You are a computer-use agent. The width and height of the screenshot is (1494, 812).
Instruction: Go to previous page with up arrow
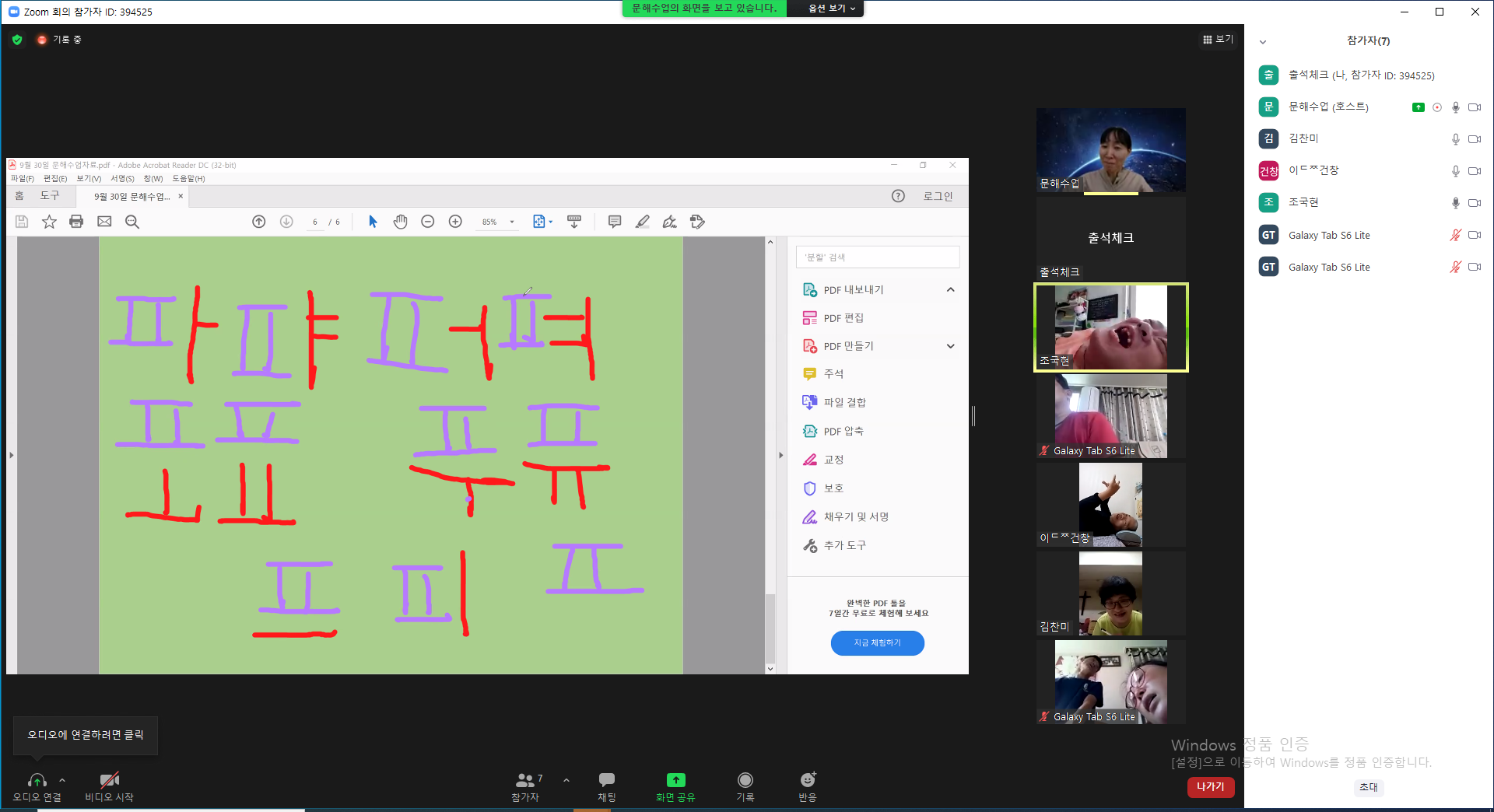[x=259, y=222]
